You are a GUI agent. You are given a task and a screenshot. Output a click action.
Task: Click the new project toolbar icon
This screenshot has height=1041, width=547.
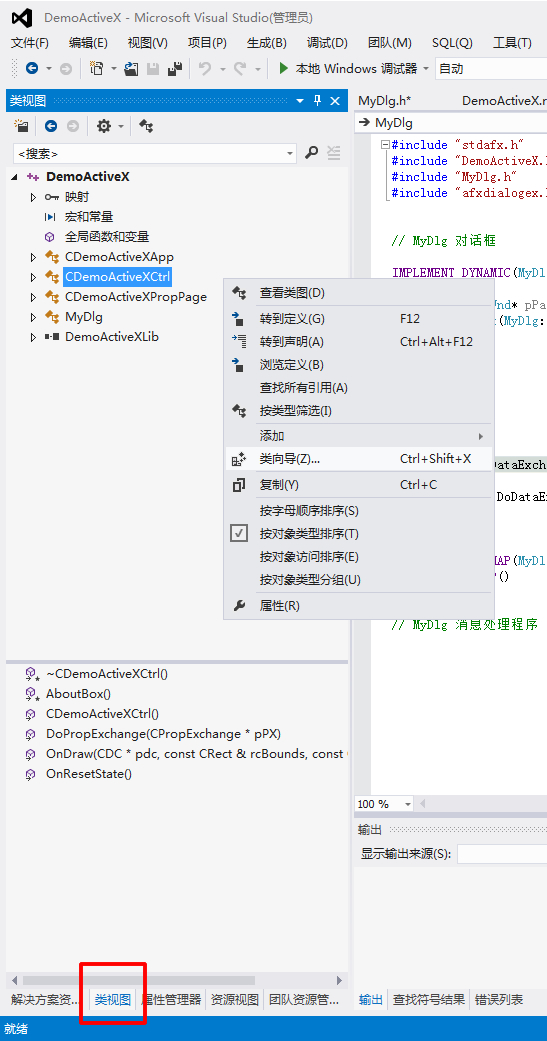point(97,68)
